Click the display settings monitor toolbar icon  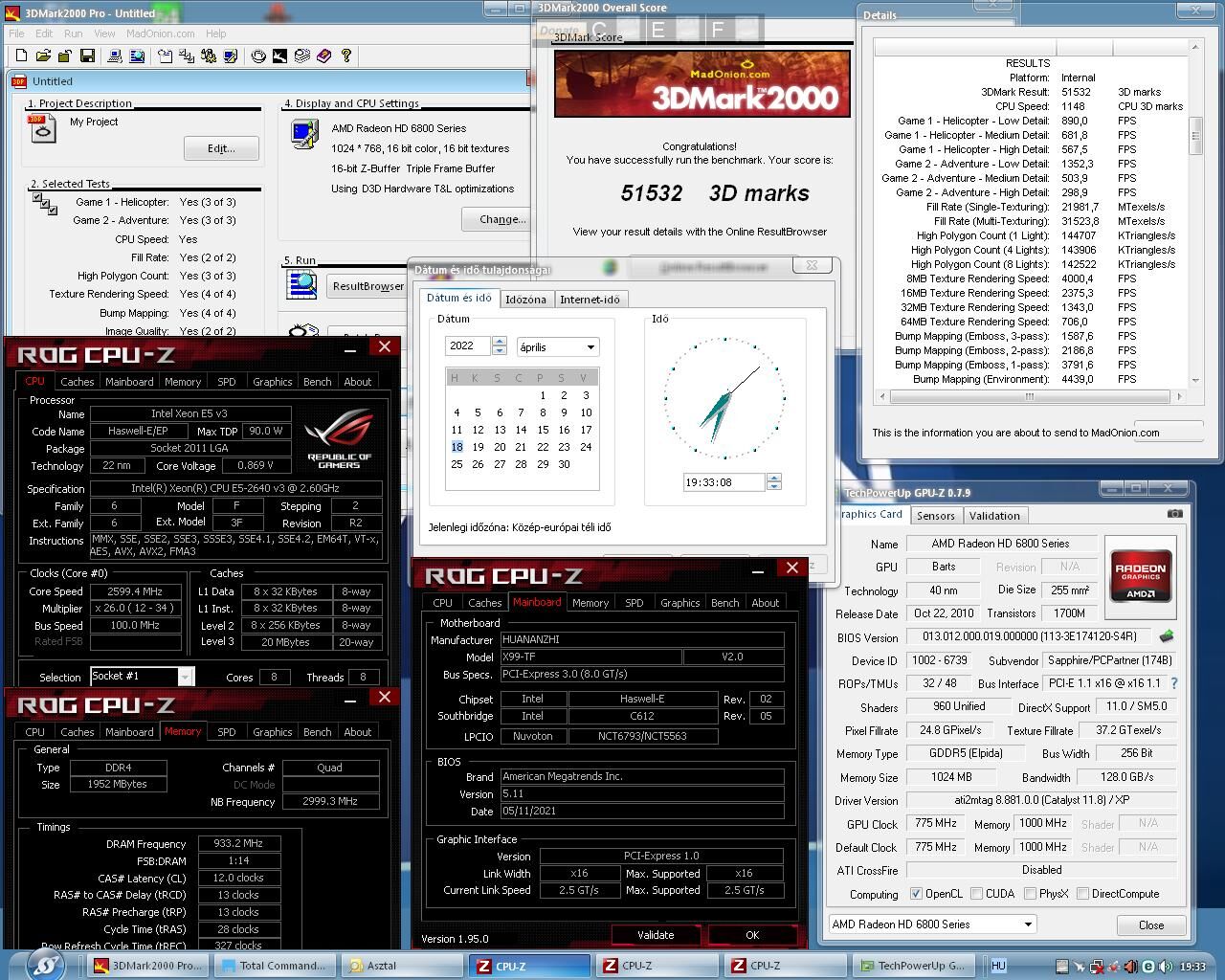tap(230, 56)
